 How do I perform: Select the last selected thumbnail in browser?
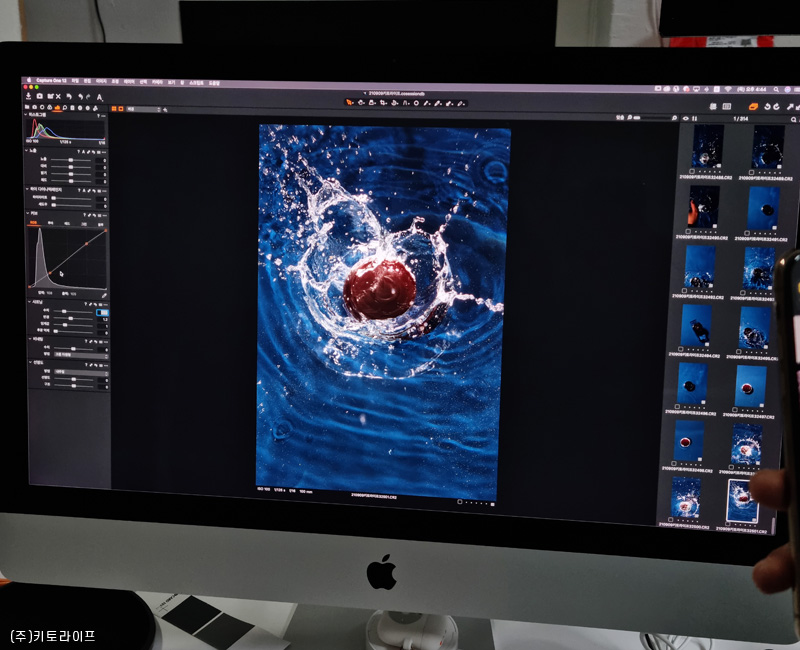(x=741, y=500)
